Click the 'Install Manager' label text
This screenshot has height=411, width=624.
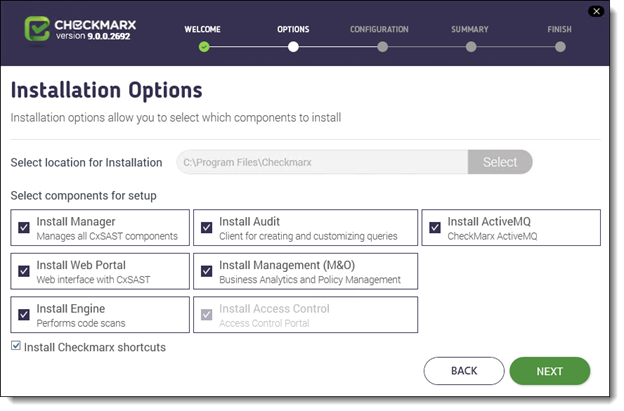coord(76,222)
